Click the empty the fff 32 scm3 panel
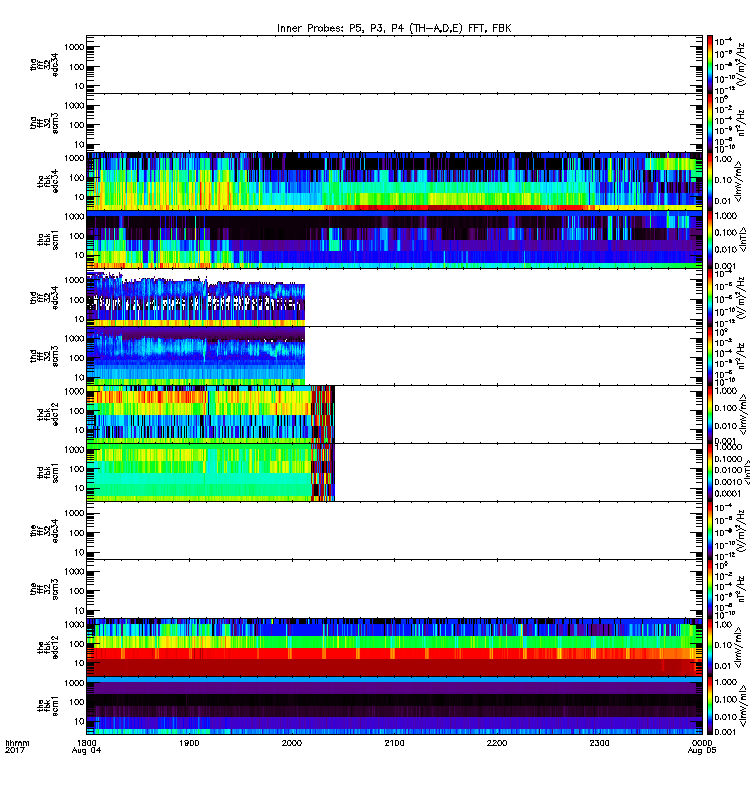The height and width of the screenshot is (800, 750). pyautogui.click(x=394, y=589)
